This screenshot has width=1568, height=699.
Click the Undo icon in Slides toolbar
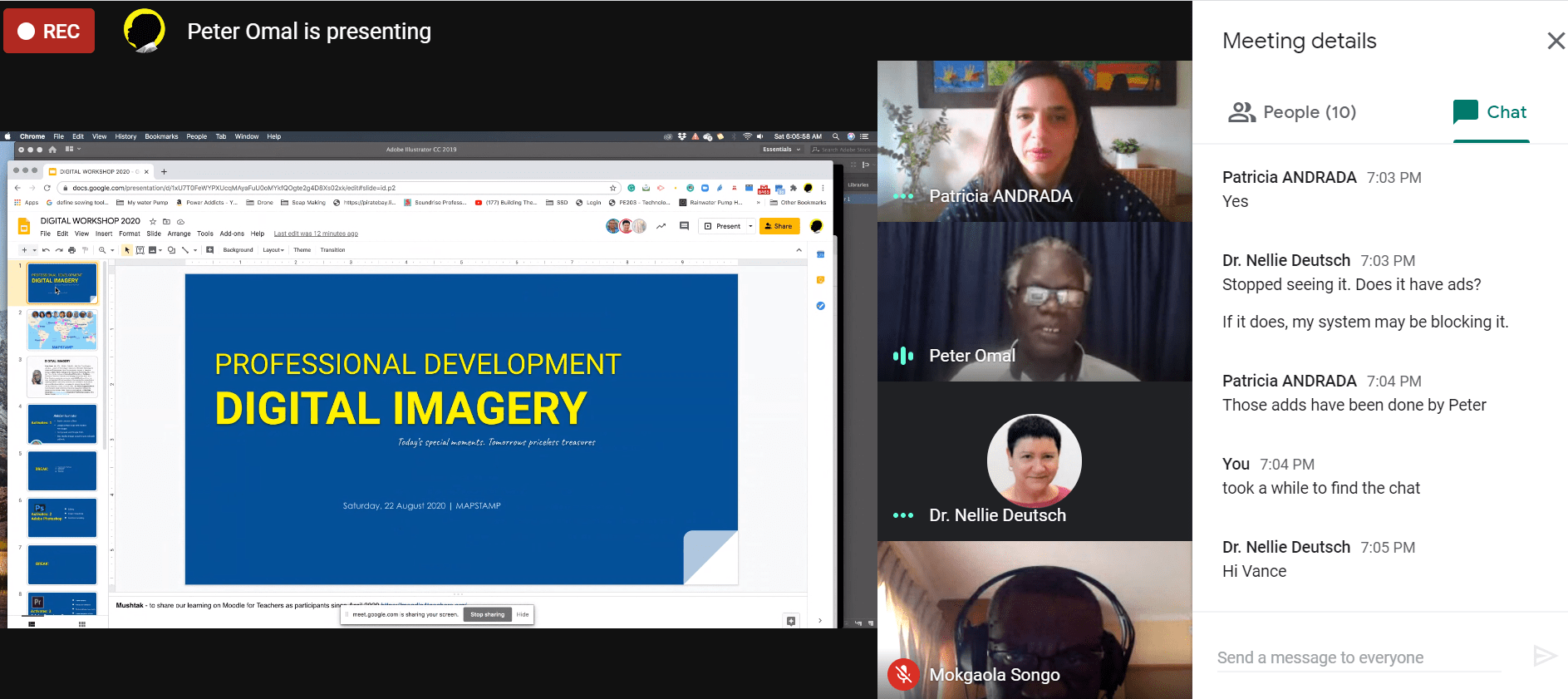pyautogui.click(x=46, y=250)
